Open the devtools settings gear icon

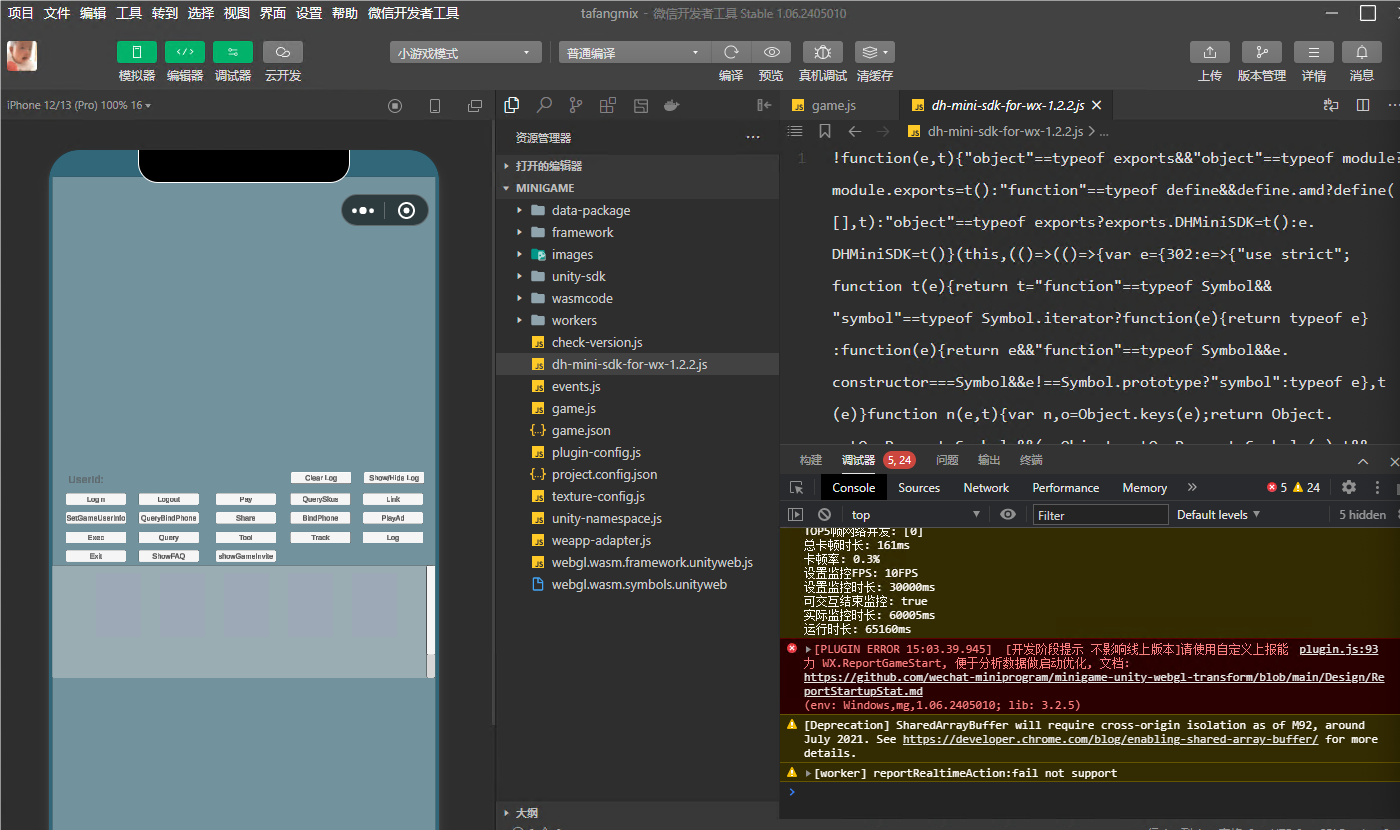(x=1349, y=487)
